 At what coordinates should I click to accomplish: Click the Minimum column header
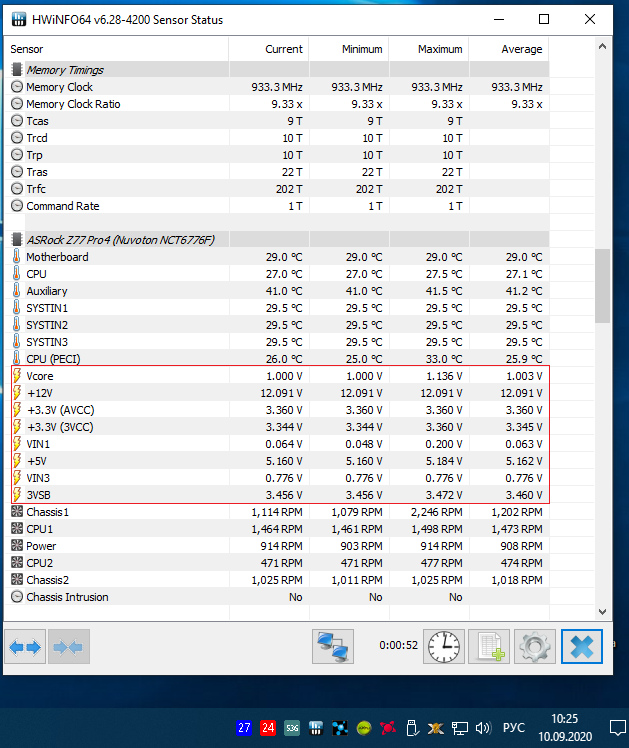coord(349,49)
